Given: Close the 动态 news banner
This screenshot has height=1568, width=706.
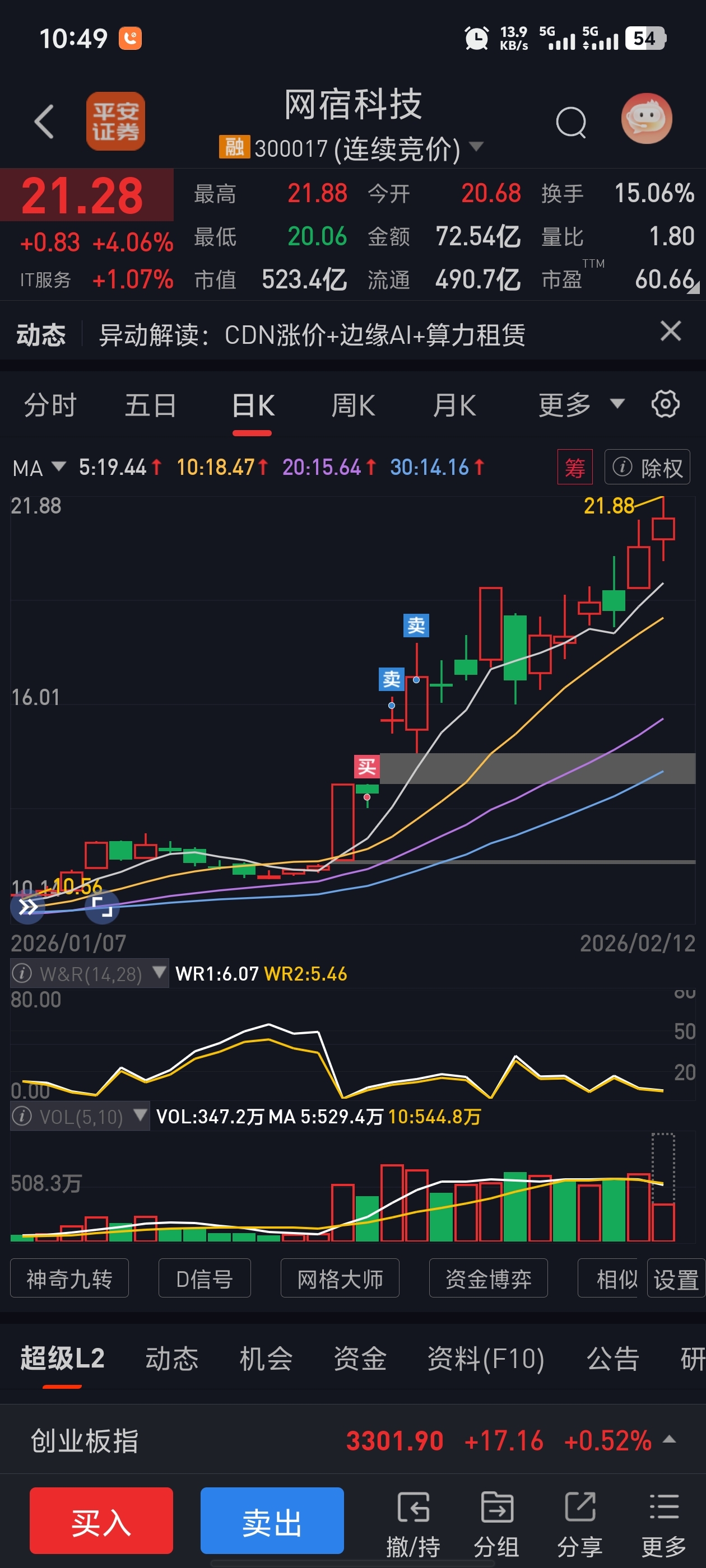Looking at the screenshot, I should coord(671,331).
